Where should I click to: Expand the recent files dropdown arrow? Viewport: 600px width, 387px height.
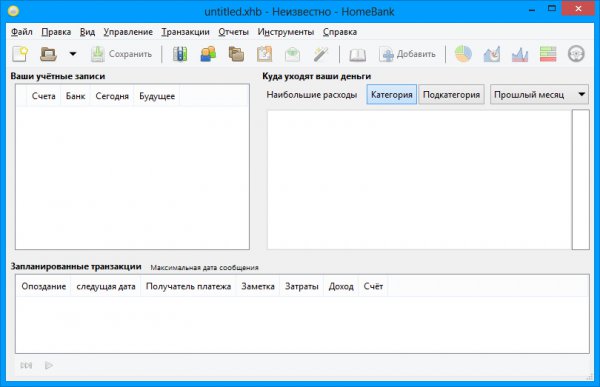[73, 54]
